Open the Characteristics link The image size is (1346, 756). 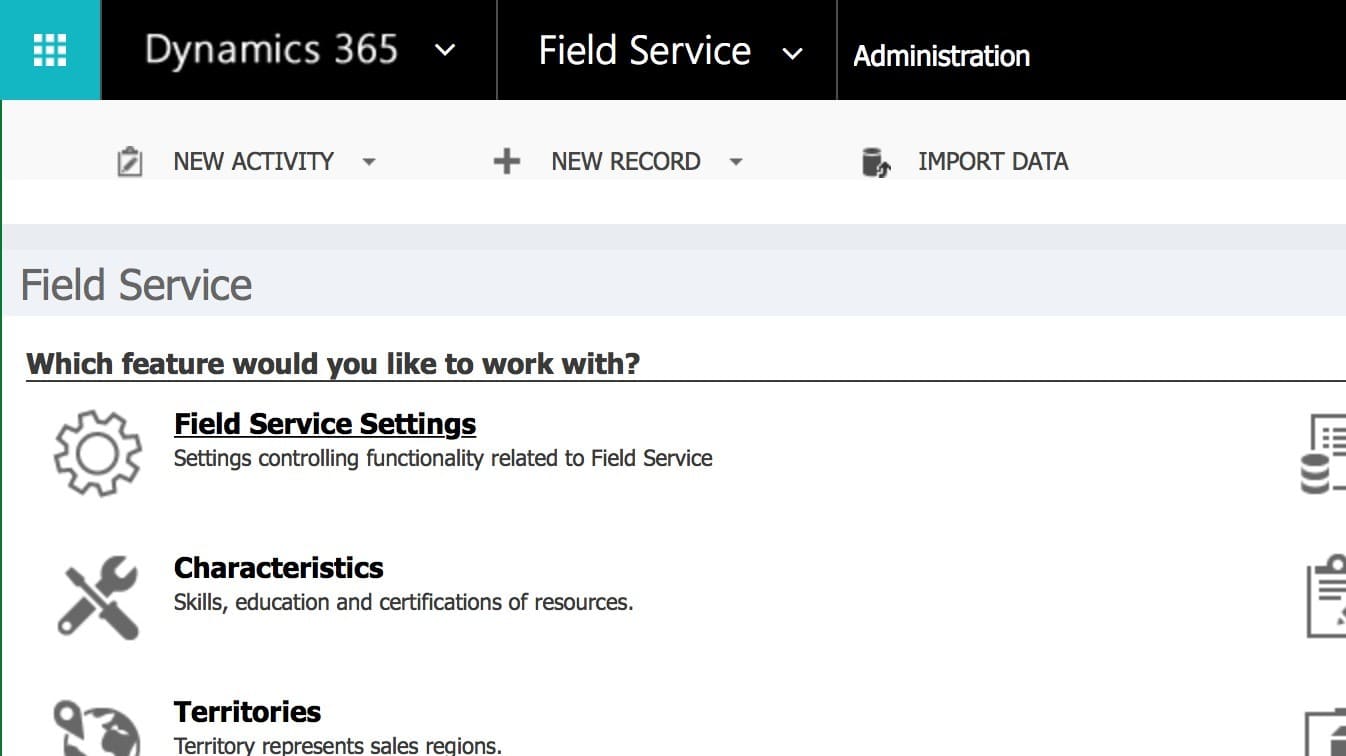point(278,568)
